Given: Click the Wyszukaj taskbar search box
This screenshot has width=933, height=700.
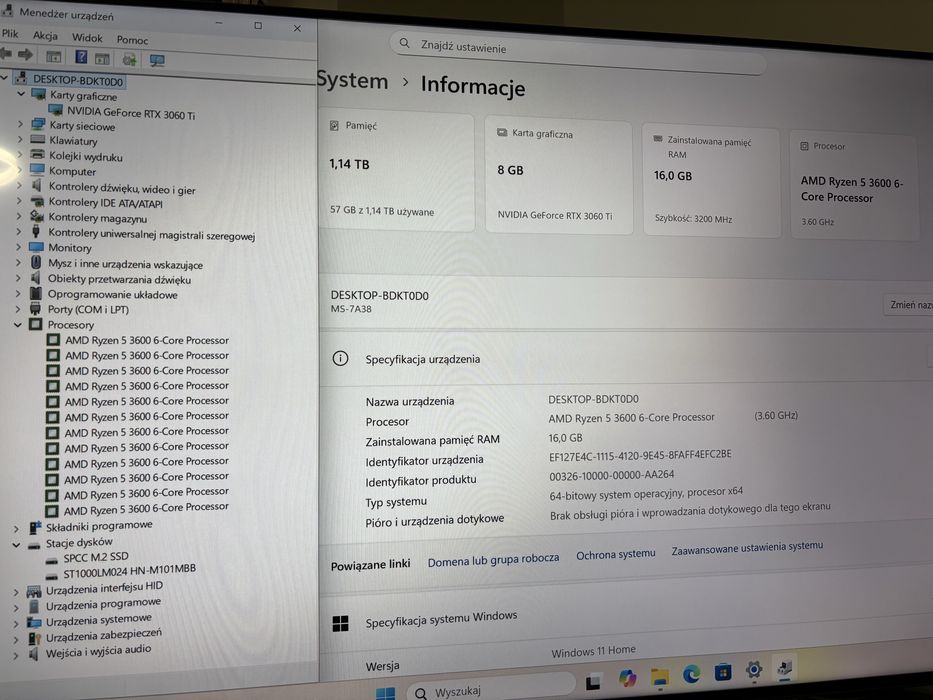Looking at the screenshot, I should point(491,690).
